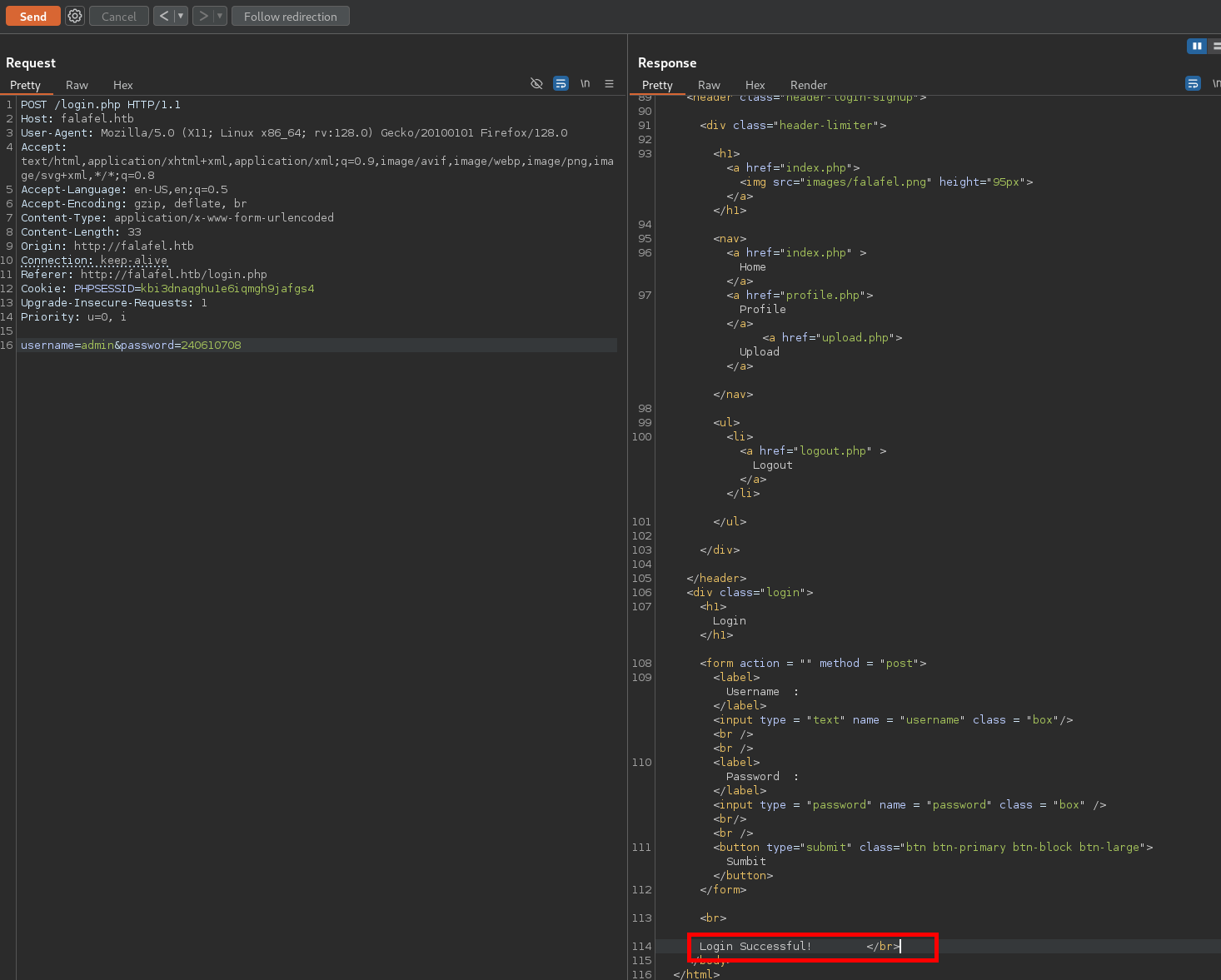
Task: Click the Content-Length: 33 line
Action: (x=81, y=231)
